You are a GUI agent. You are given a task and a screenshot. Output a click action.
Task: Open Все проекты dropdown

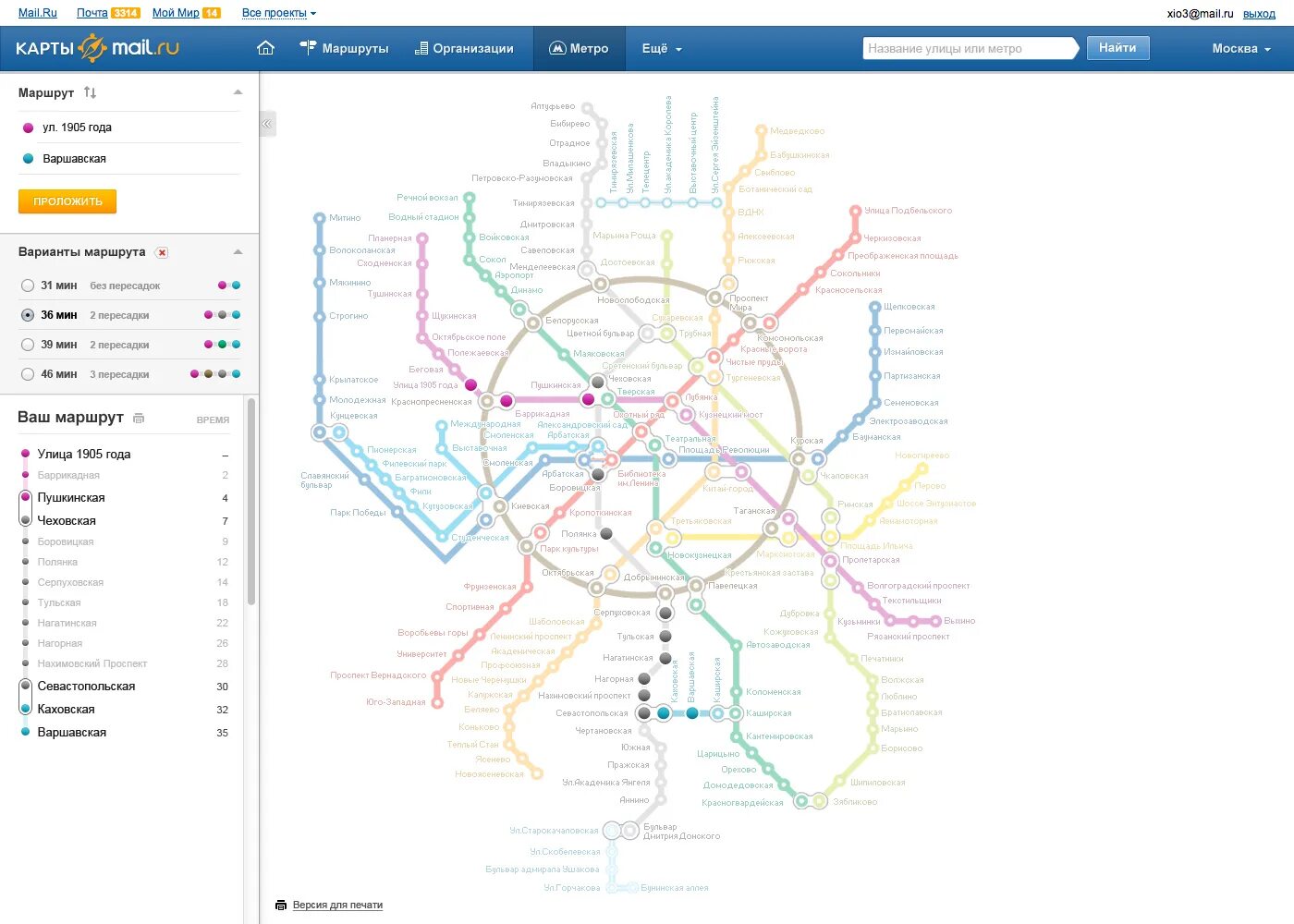[278, 13]
